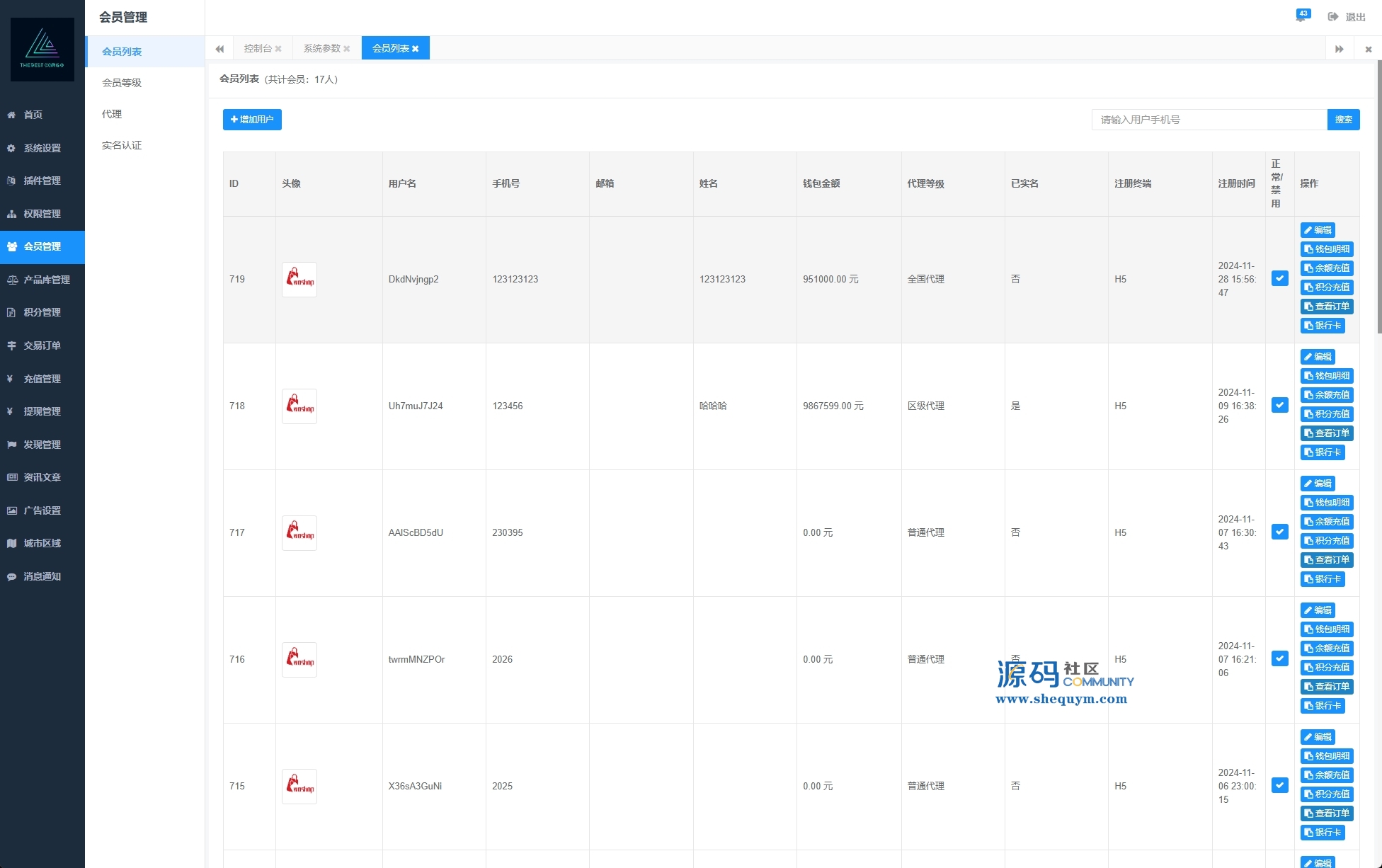Expand 权限管理 menu in sidebar
The height and width of the screenshot is (868, 1382).
point(41,214)
